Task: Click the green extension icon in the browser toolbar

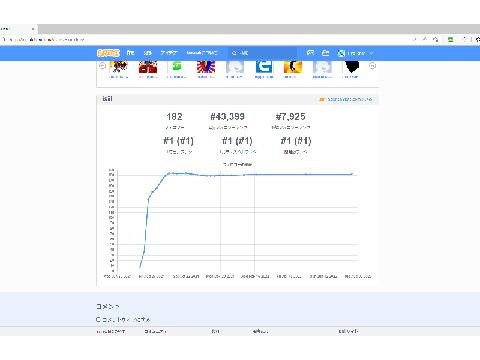Action: [x=450, y=39]
